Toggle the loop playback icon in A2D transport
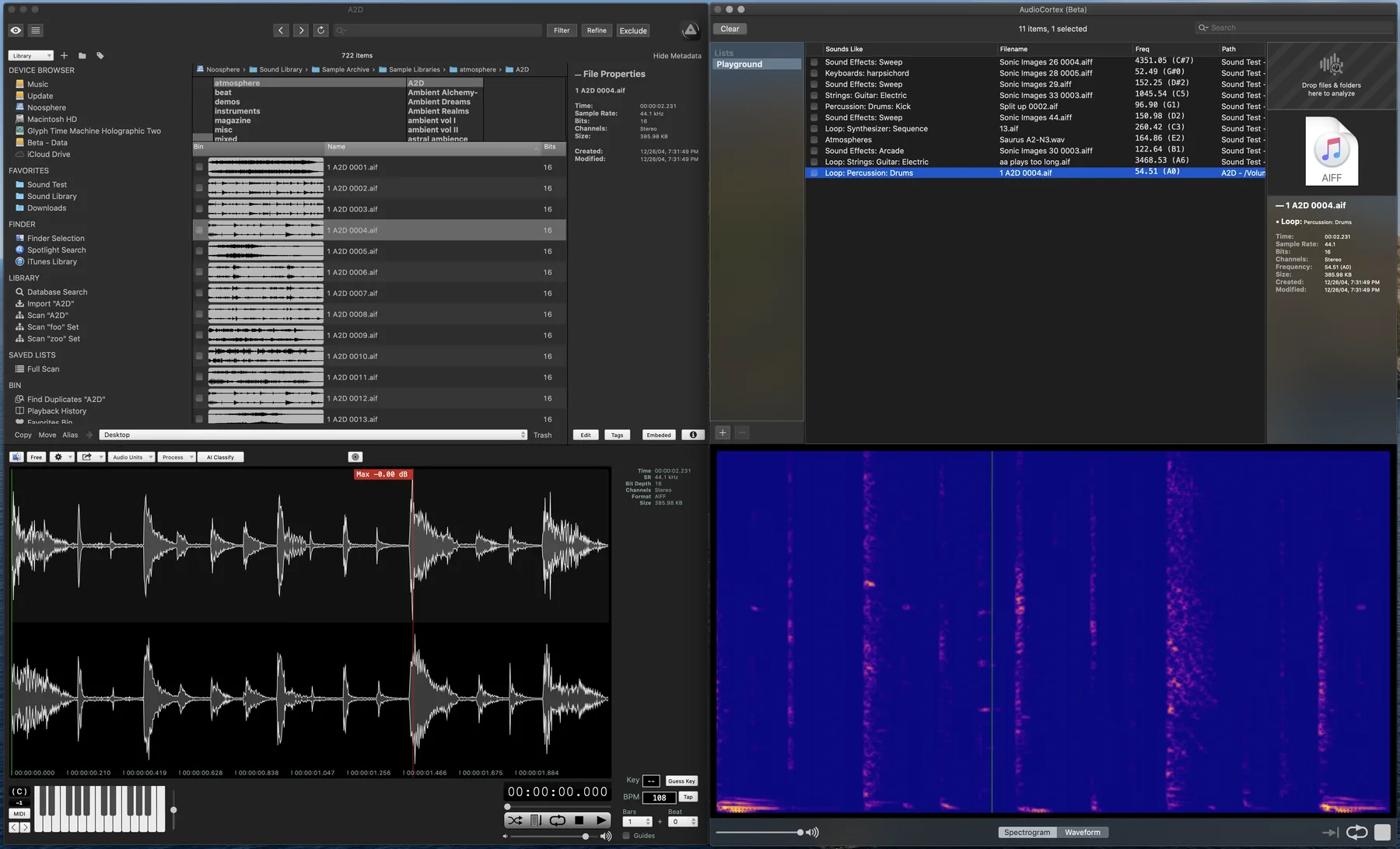The width and height of the screenshot is (1400, 849). [x=558, y=820]
